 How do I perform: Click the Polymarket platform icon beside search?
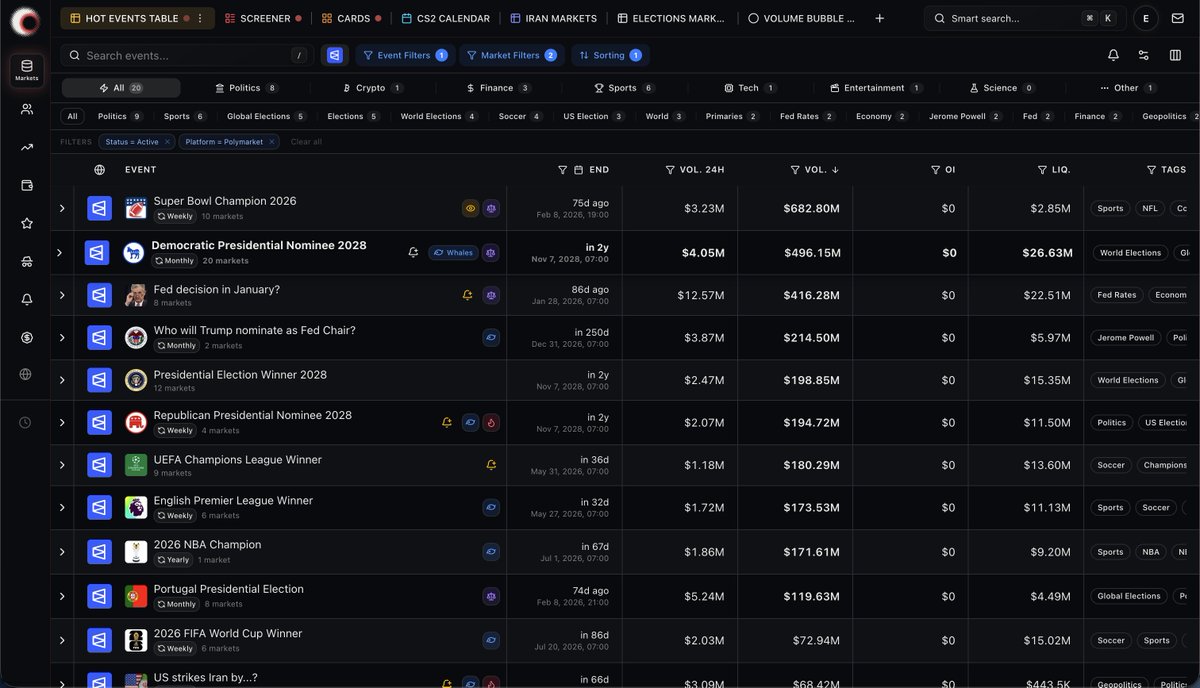(x=334, y=56)
